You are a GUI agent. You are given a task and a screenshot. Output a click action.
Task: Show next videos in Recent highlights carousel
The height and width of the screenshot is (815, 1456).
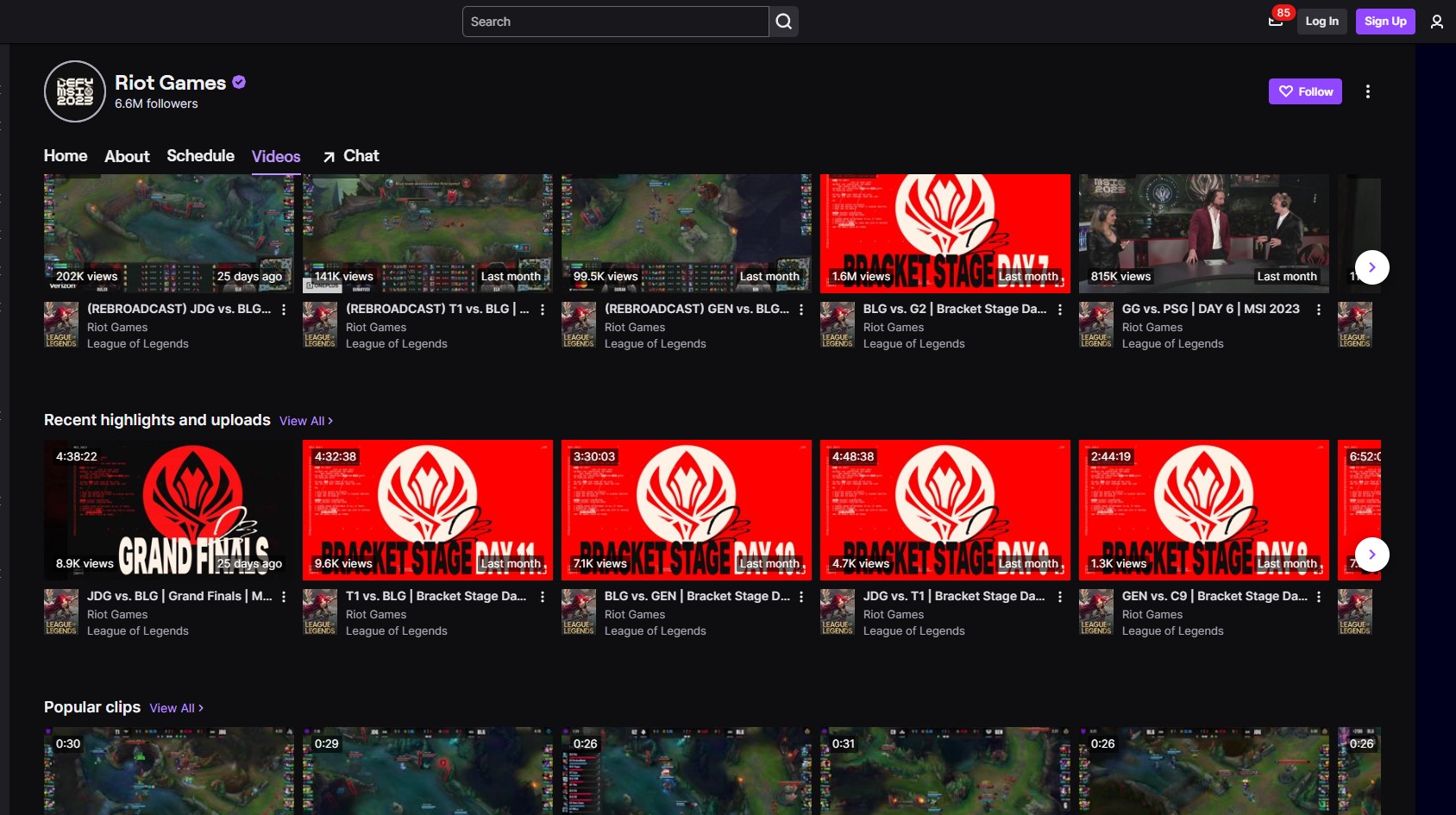pyautogui.click(x=1371, y=555)
